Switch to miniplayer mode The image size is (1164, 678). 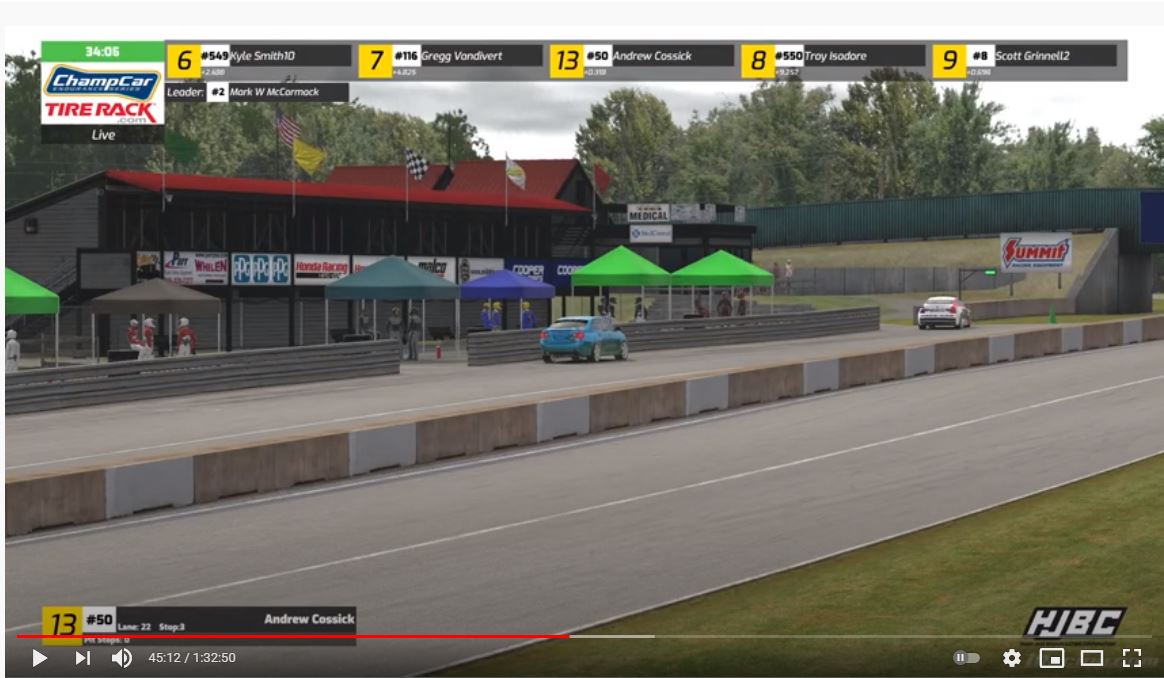(x=1051, y=658)
